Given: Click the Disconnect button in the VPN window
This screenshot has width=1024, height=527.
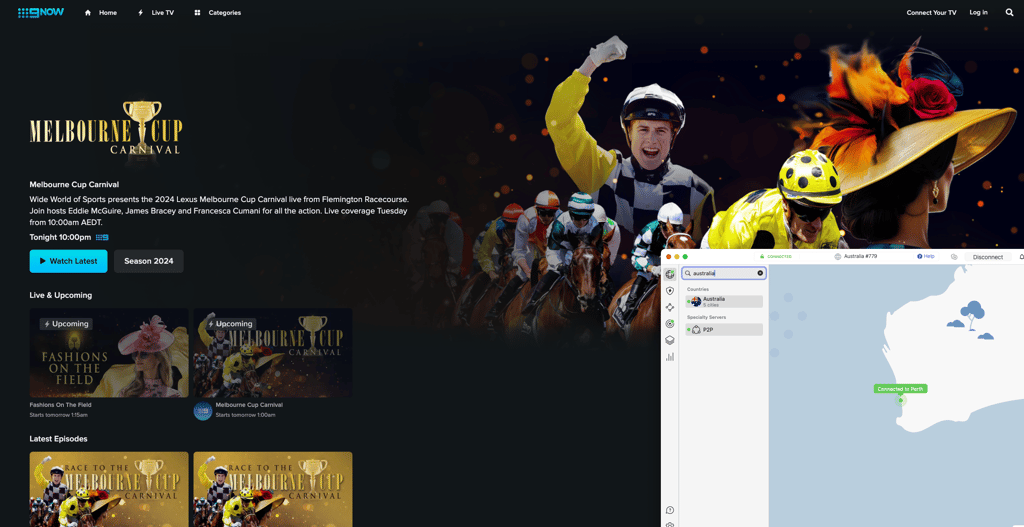Looking at the screenshot, I should [x=987, y=257].
